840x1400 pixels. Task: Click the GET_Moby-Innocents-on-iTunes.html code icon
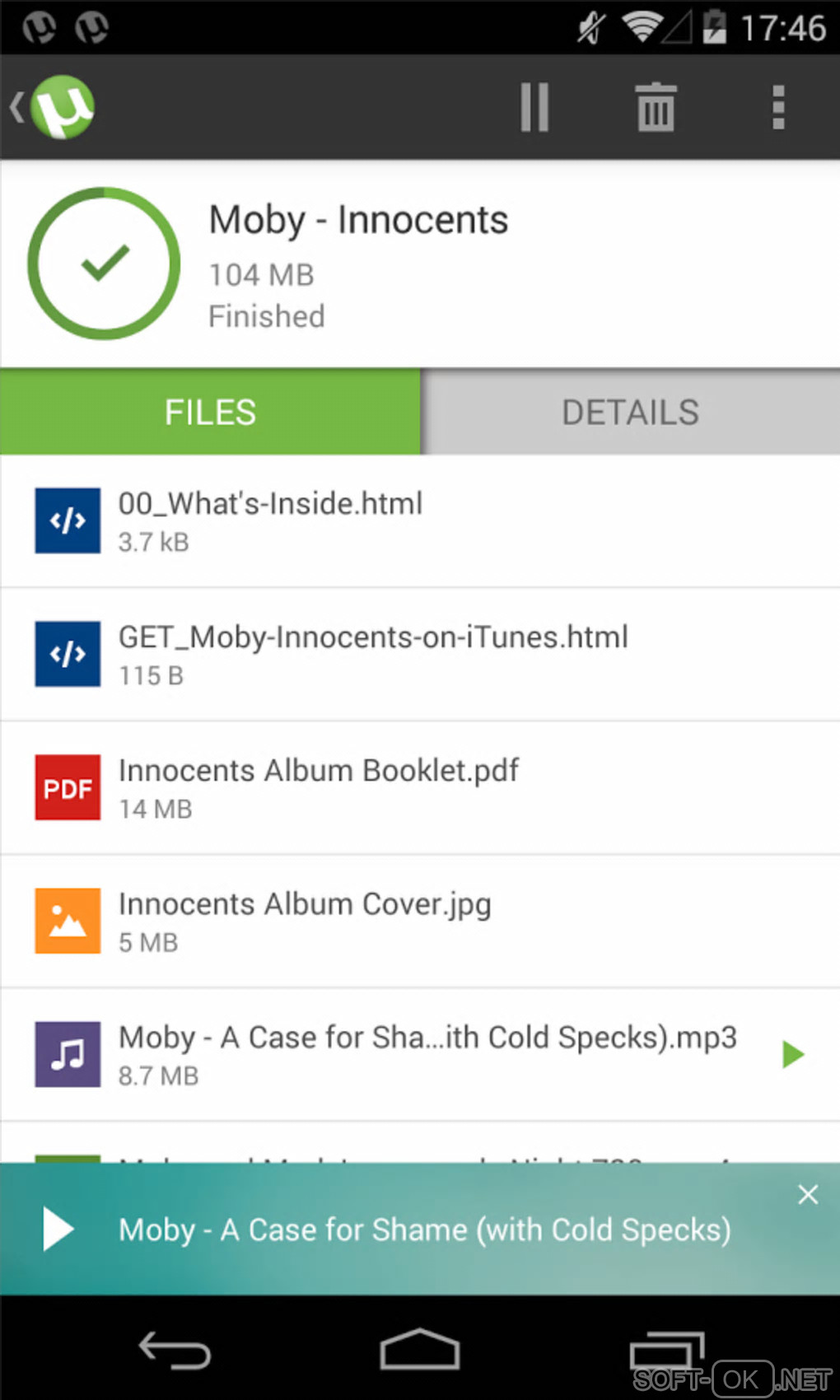pyautogui.click(x=68, y=654)
